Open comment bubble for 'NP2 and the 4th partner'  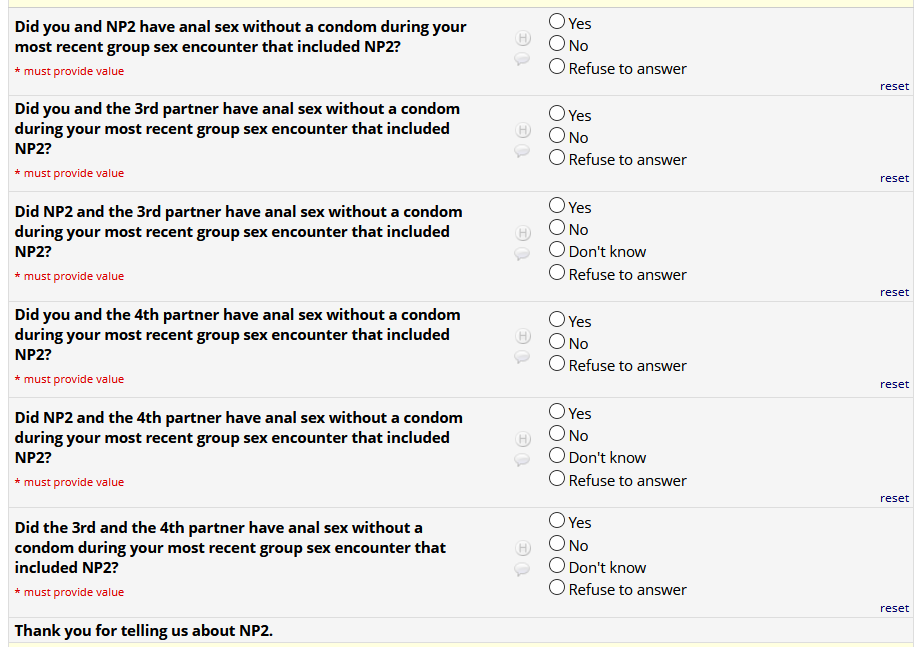522,460
